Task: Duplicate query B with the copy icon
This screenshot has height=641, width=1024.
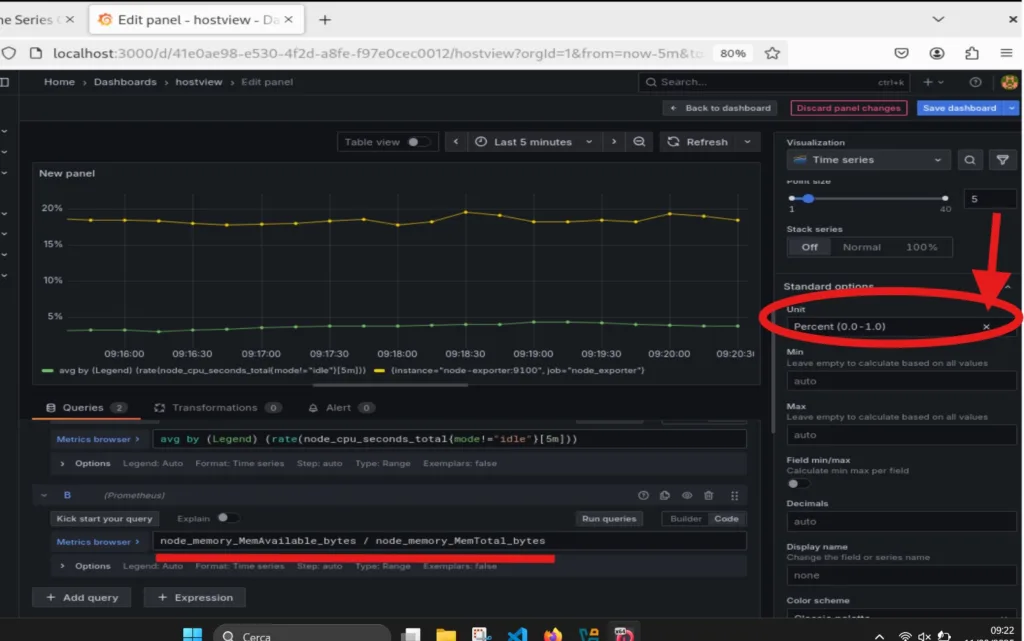Action: tap(665, 495)
